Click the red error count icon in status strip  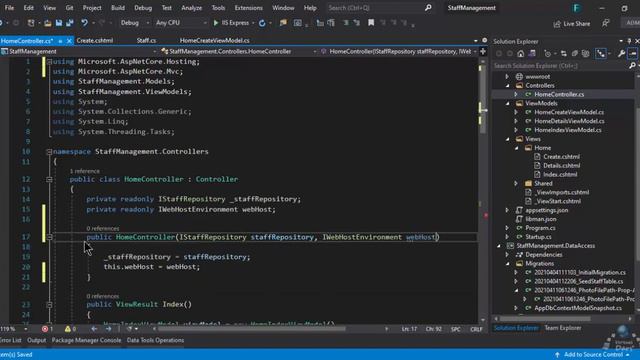coord(45,329)
